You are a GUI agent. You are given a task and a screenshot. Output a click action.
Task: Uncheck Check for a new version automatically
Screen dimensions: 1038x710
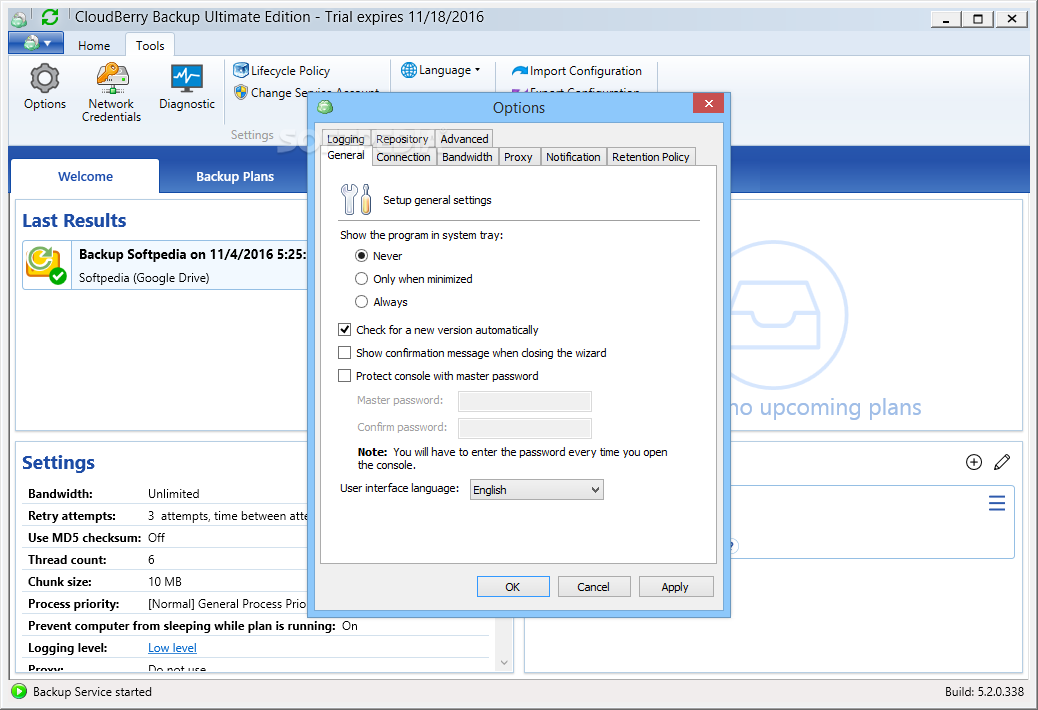[x=344, y=330]
